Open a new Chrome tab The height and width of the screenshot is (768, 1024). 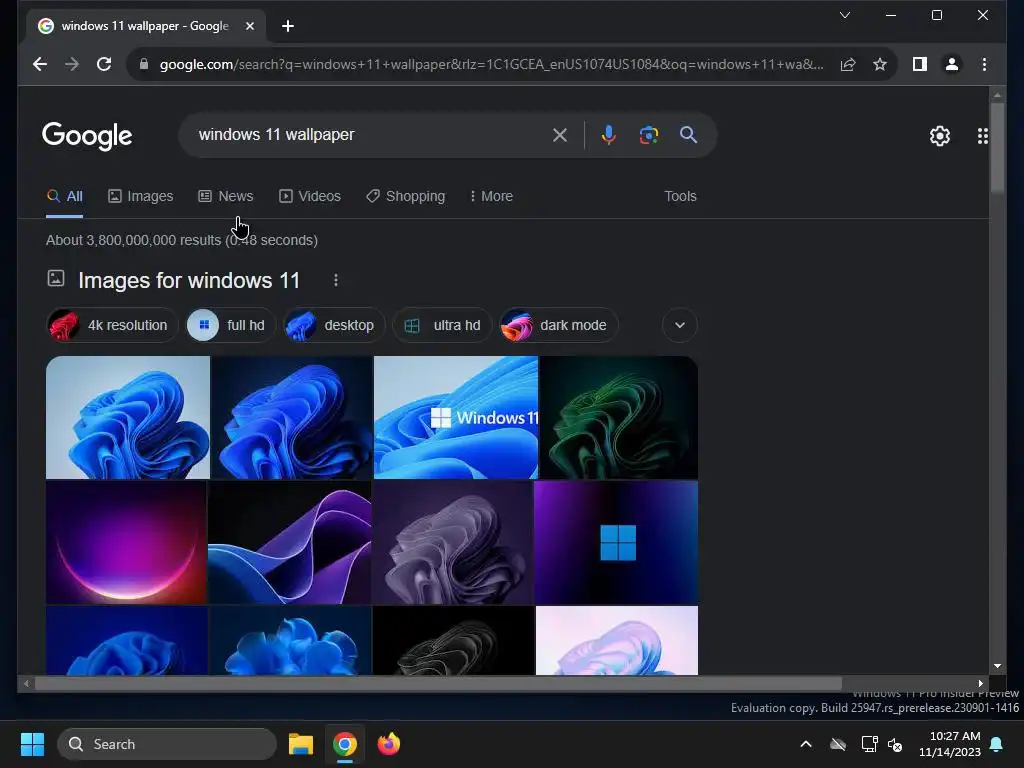pos(287,26)
